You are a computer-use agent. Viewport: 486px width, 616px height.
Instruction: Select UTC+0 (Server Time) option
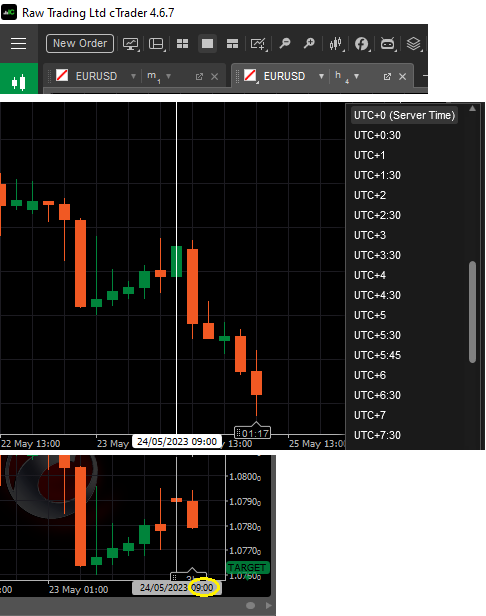(404, 115)
